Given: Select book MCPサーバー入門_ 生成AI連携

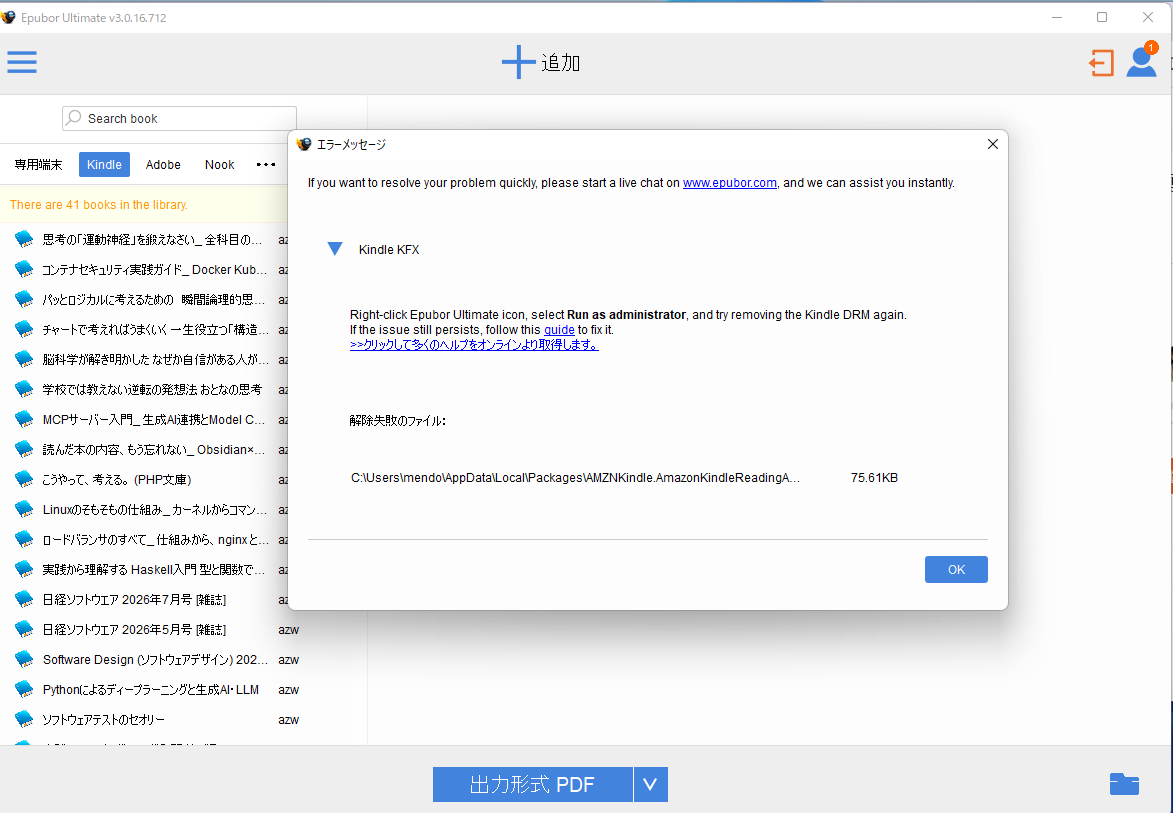Looking at the screenshot, I should 154,419.
